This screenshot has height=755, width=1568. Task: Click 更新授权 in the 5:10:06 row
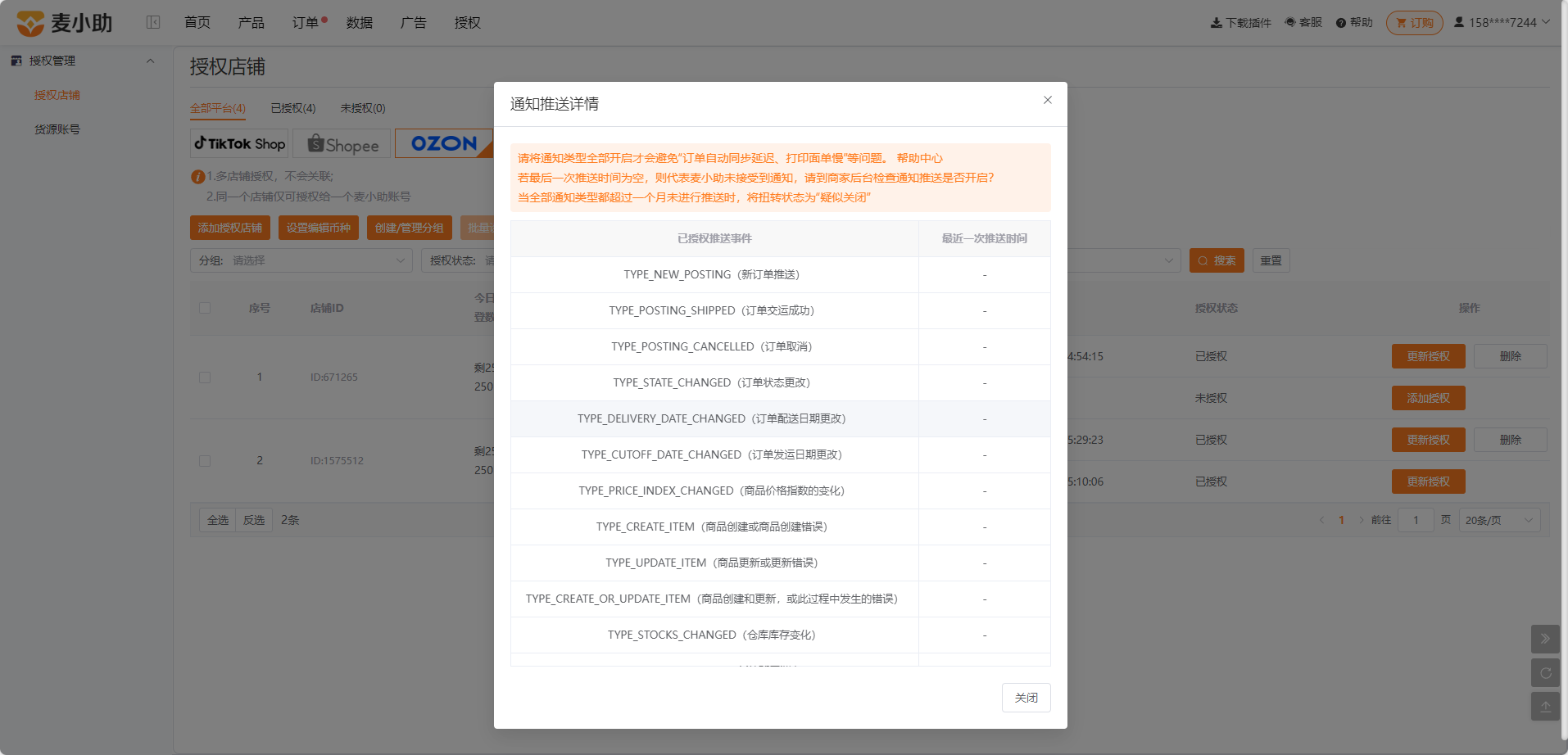[1429, 481]
